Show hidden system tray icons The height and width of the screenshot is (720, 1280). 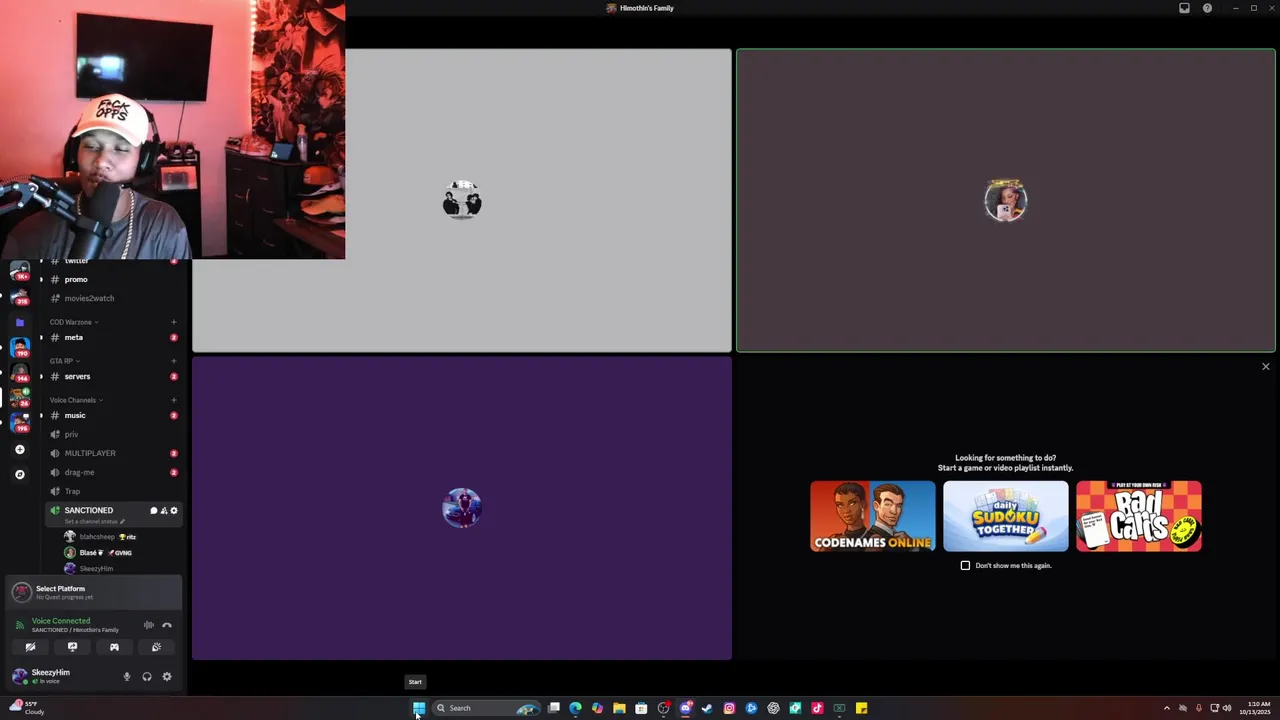(x=1166, y=708)
